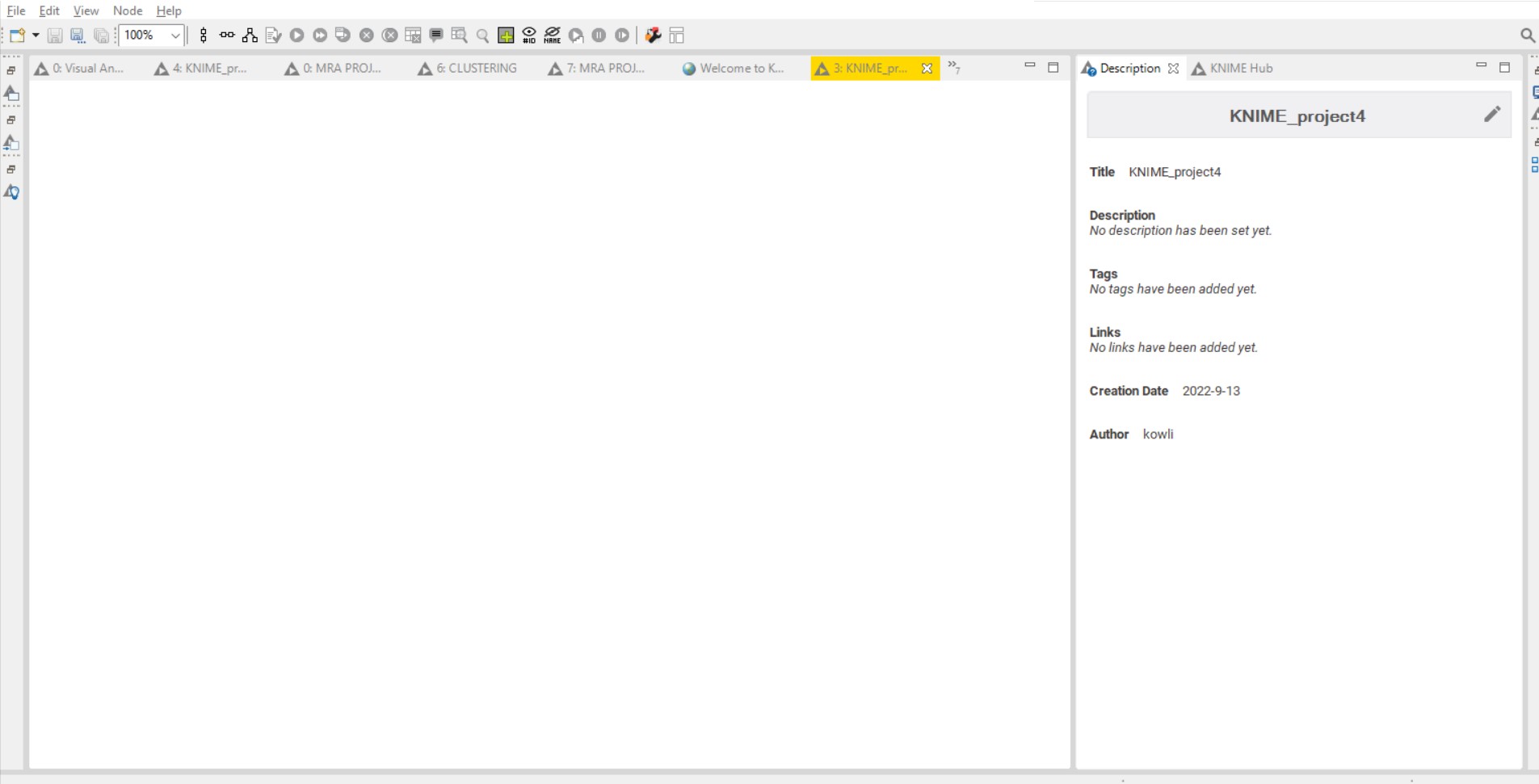Restore the topmost minimized left-side view
1539x784 pixels.
pos(11,71)
